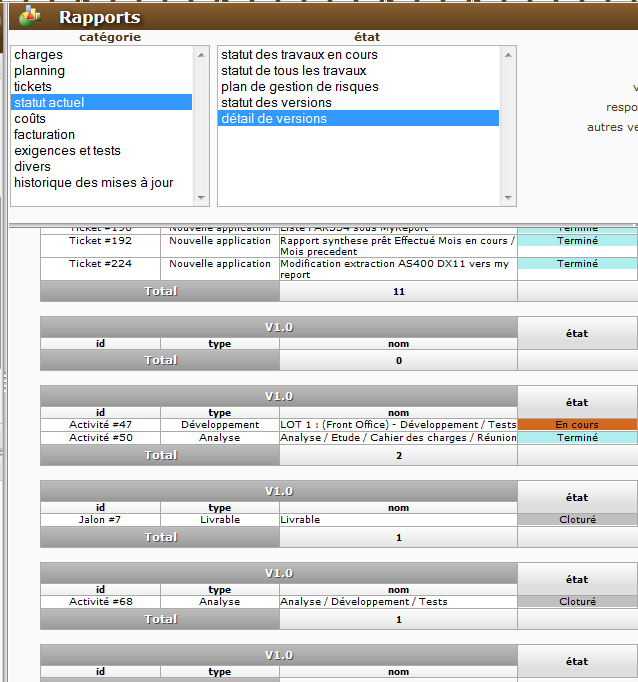Select 'exigences et tests' category
The image size is (638, 682).
(x=67, y=151)
